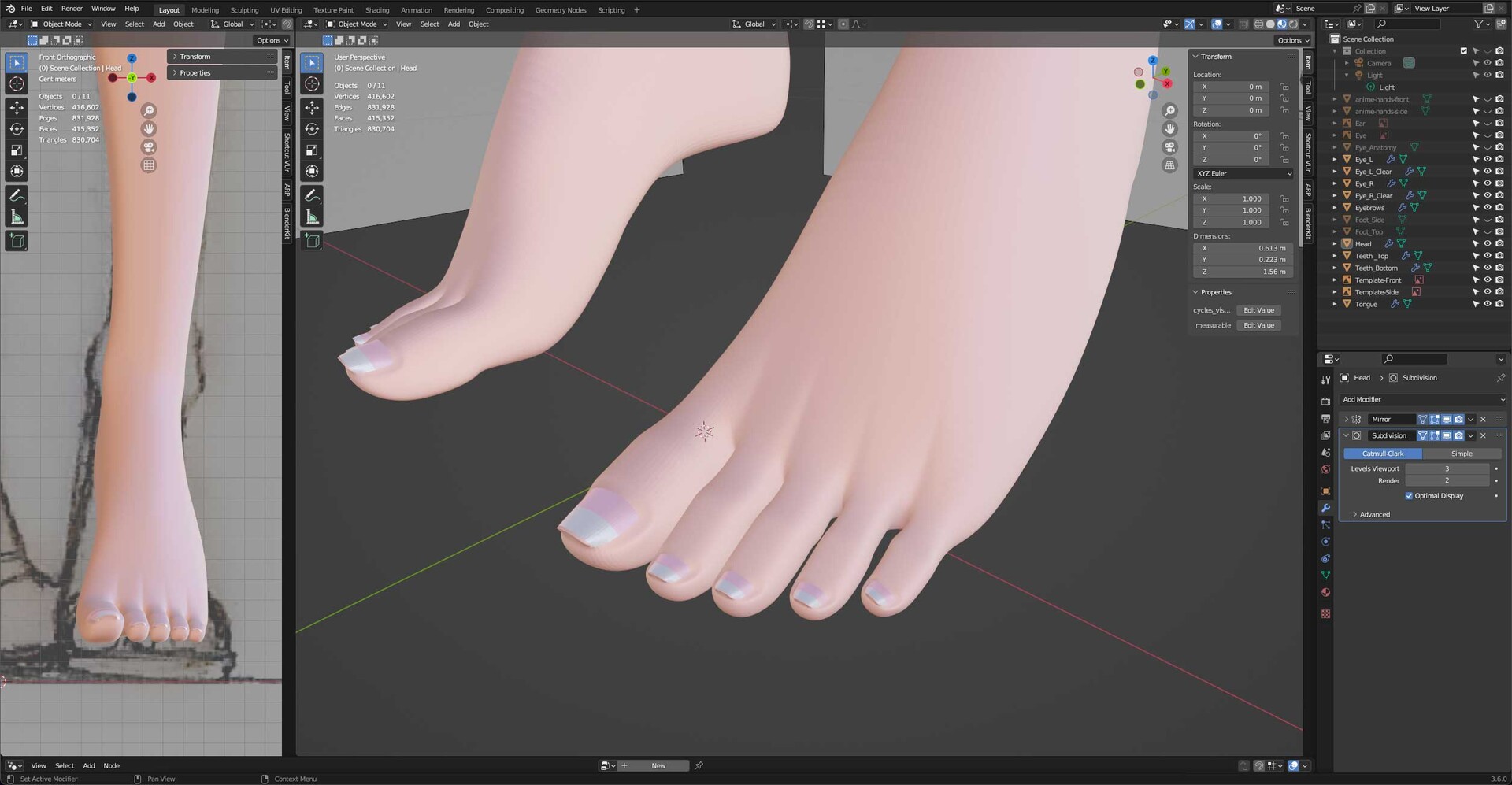
Task: Expand the Advanced section of Subdivision modifier
Action: (1374, 514)
